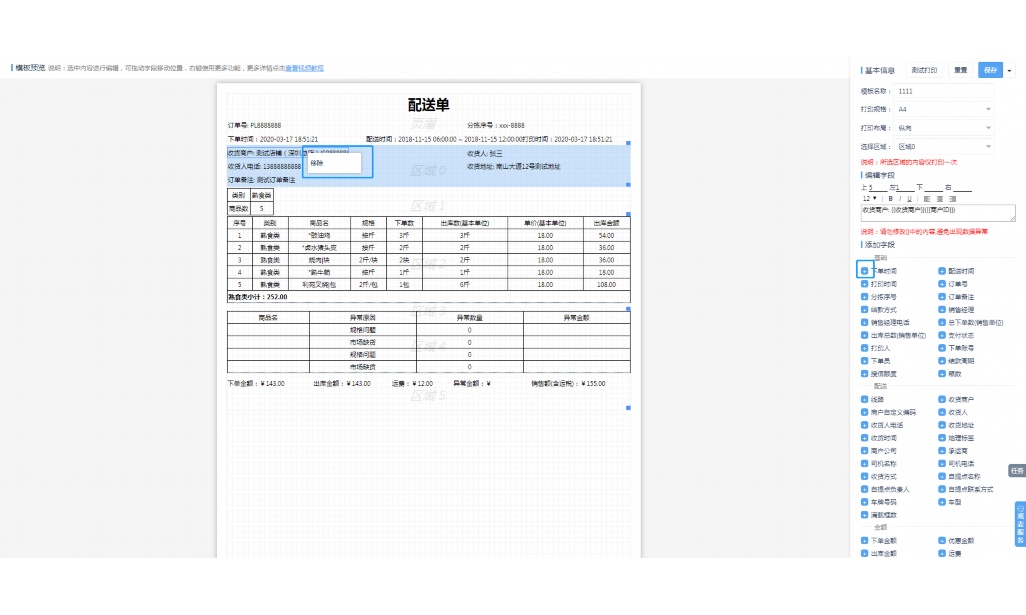Add the 配送时间 field via its plus icon
1026x615 pixels.
pyautogui.click(x=941, y=271)
